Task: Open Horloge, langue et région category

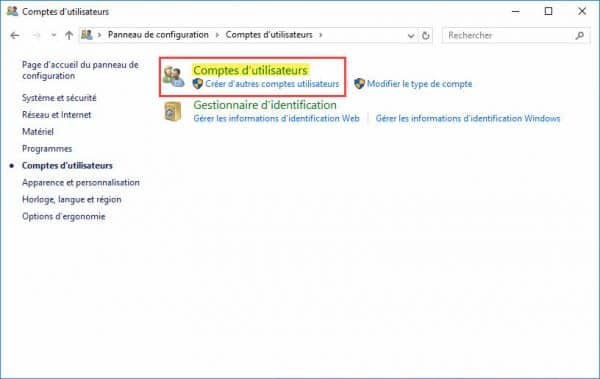Action: pyautogui.click(x=72, y=199)
